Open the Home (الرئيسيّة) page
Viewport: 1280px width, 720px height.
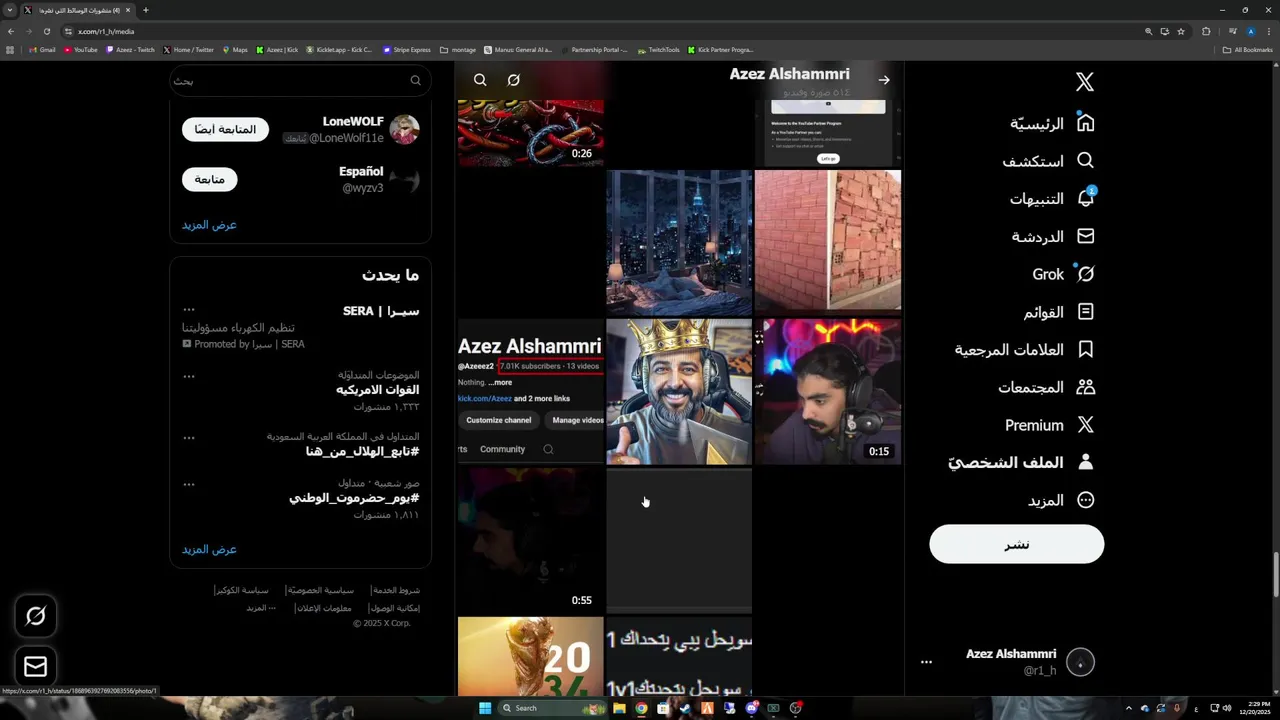pos(1052,123)
